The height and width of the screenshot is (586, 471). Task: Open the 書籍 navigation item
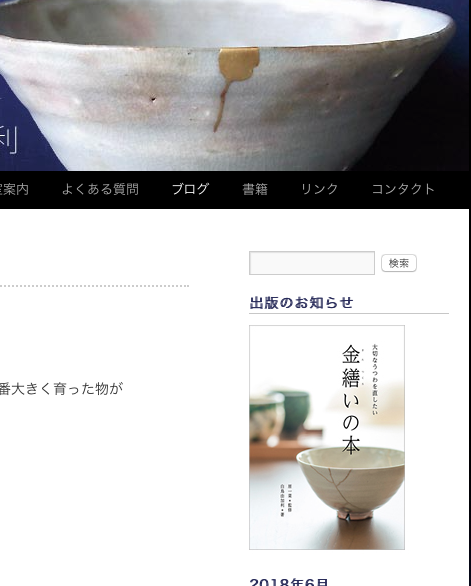(255, 189)
